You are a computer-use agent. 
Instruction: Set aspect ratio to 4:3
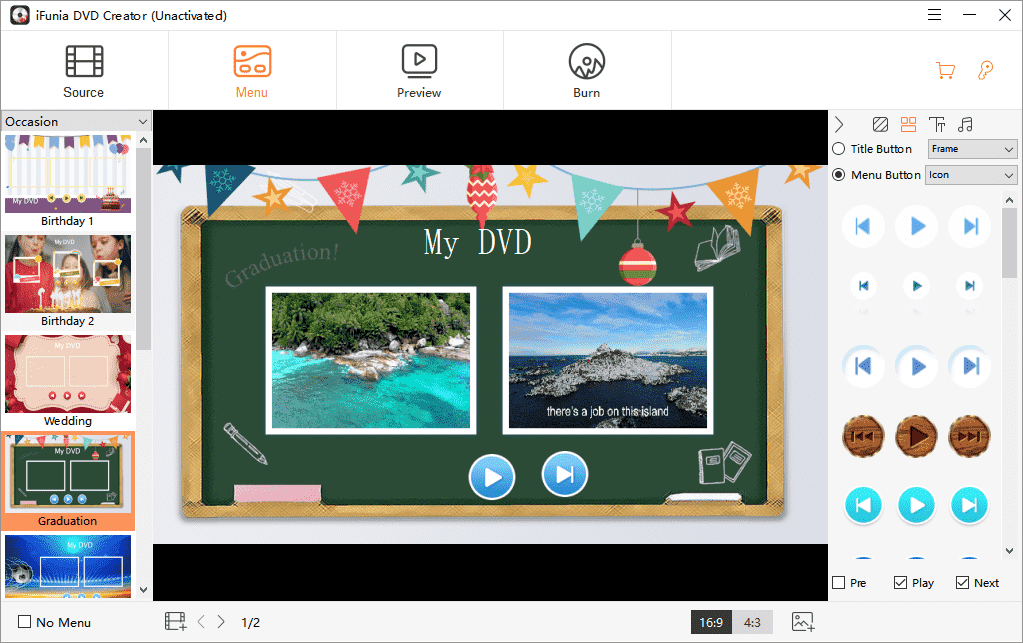pos(752,622)
